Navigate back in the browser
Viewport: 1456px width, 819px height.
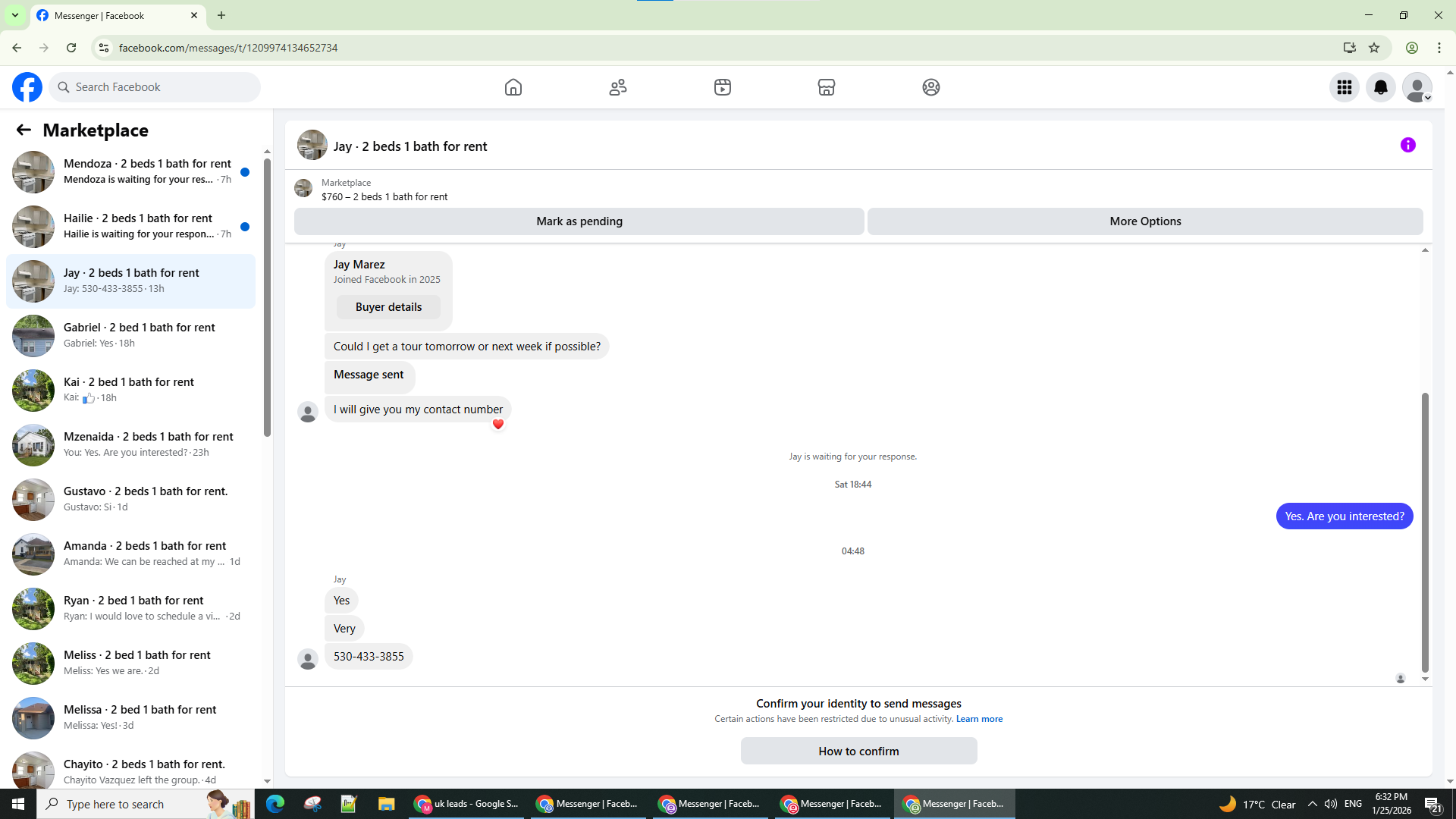17,48
